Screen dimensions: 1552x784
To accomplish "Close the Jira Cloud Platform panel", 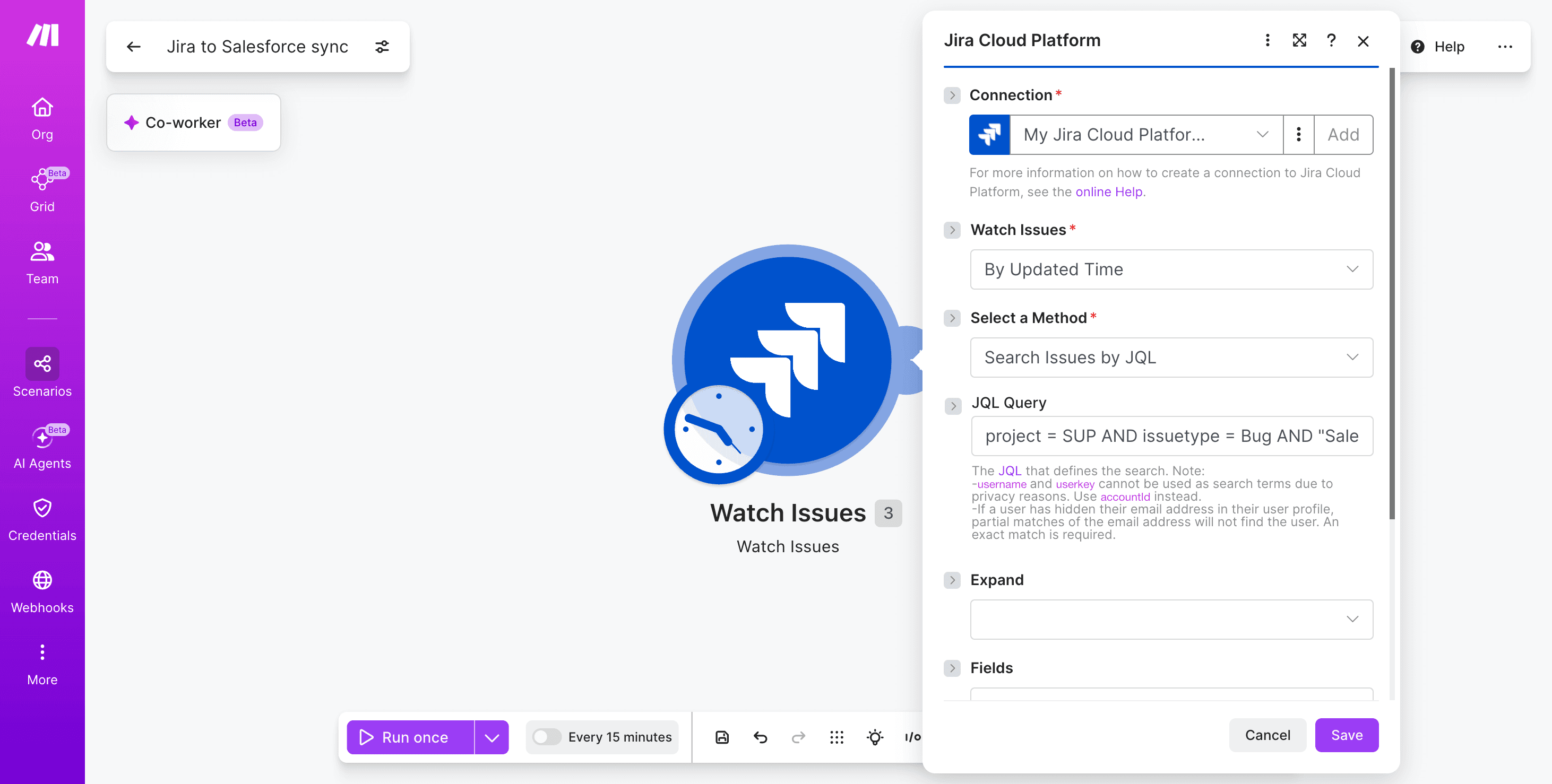I will point(1363,41).
